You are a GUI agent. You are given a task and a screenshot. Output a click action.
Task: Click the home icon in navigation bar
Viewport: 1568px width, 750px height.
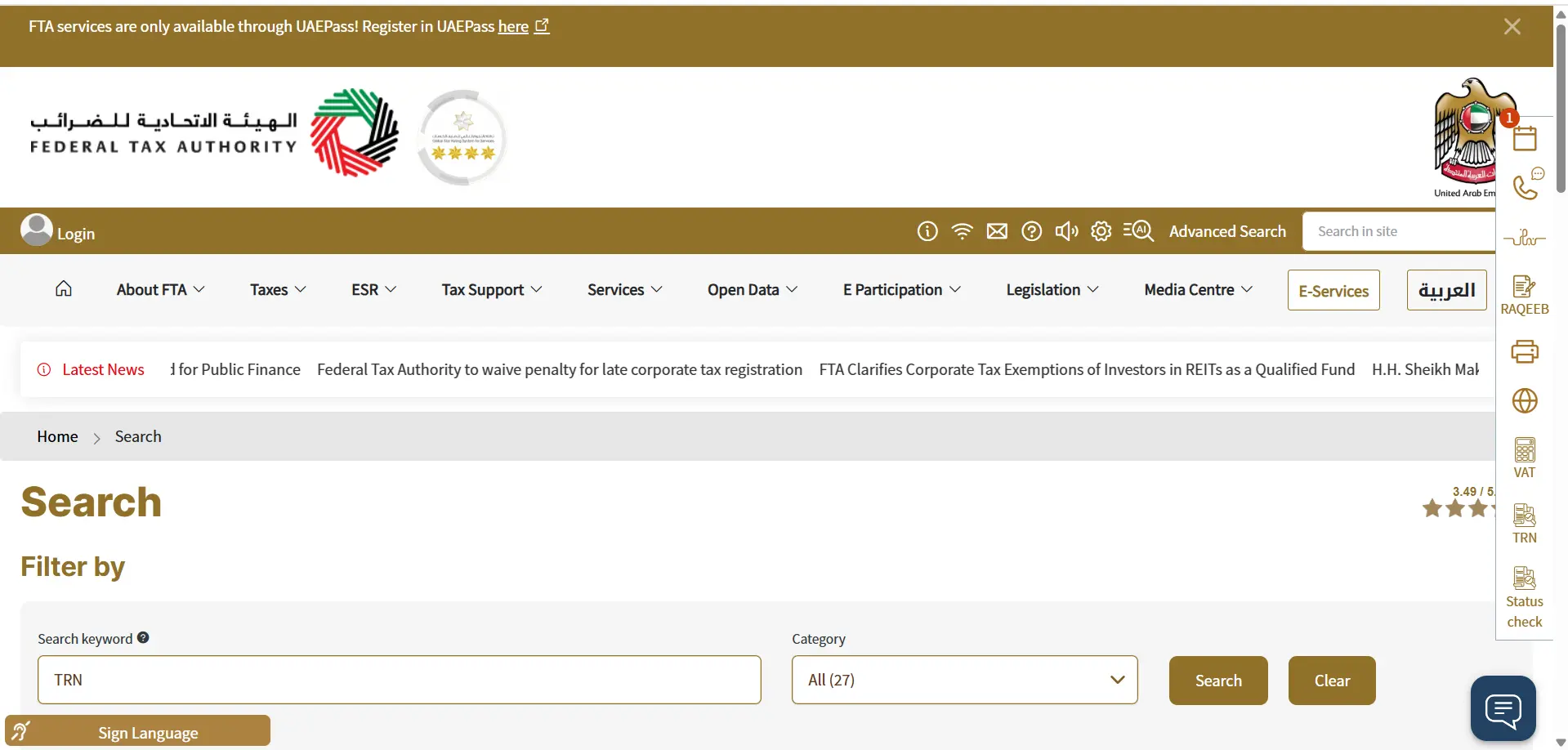[64, 289]
